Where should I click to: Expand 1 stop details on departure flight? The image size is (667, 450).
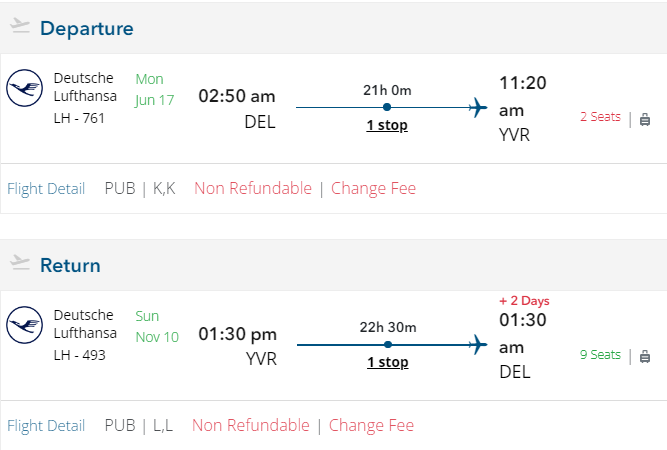pos(387,125)
